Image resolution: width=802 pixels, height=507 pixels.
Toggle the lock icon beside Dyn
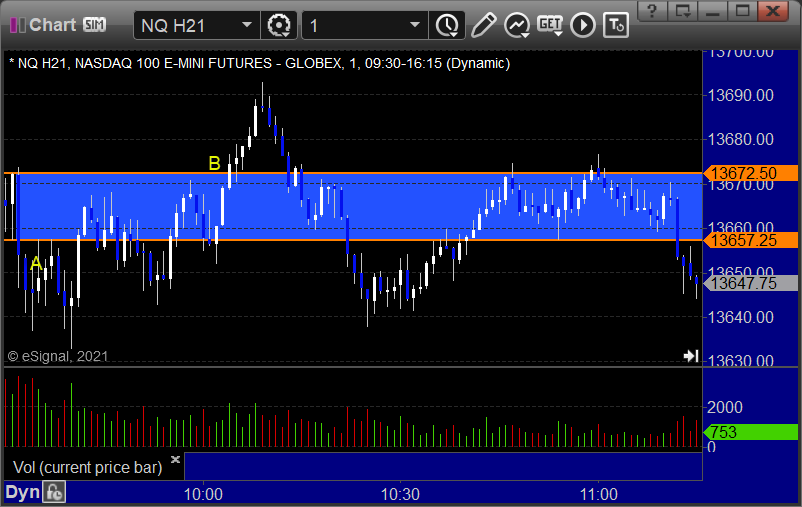point(54,493)
